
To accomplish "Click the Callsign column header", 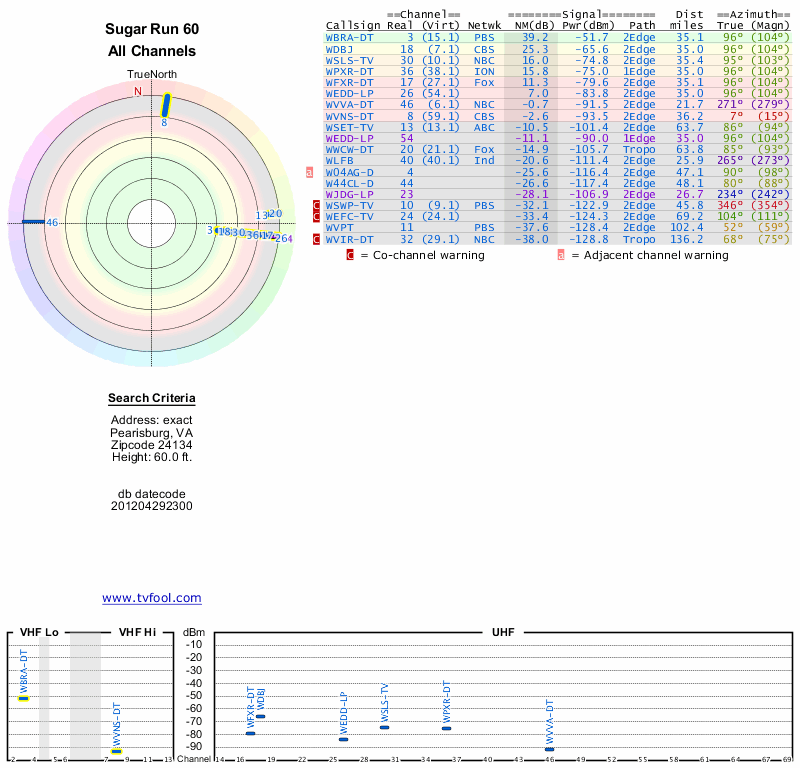I will 352,25.
